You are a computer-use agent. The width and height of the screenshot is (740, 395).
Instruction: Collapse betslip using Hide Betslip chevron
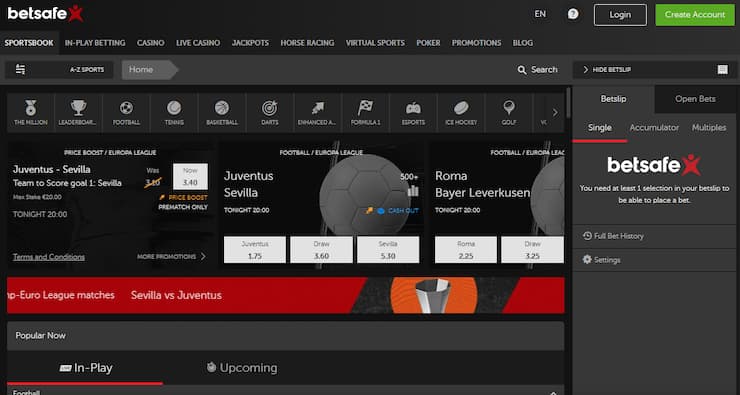[x=586, y=69]
